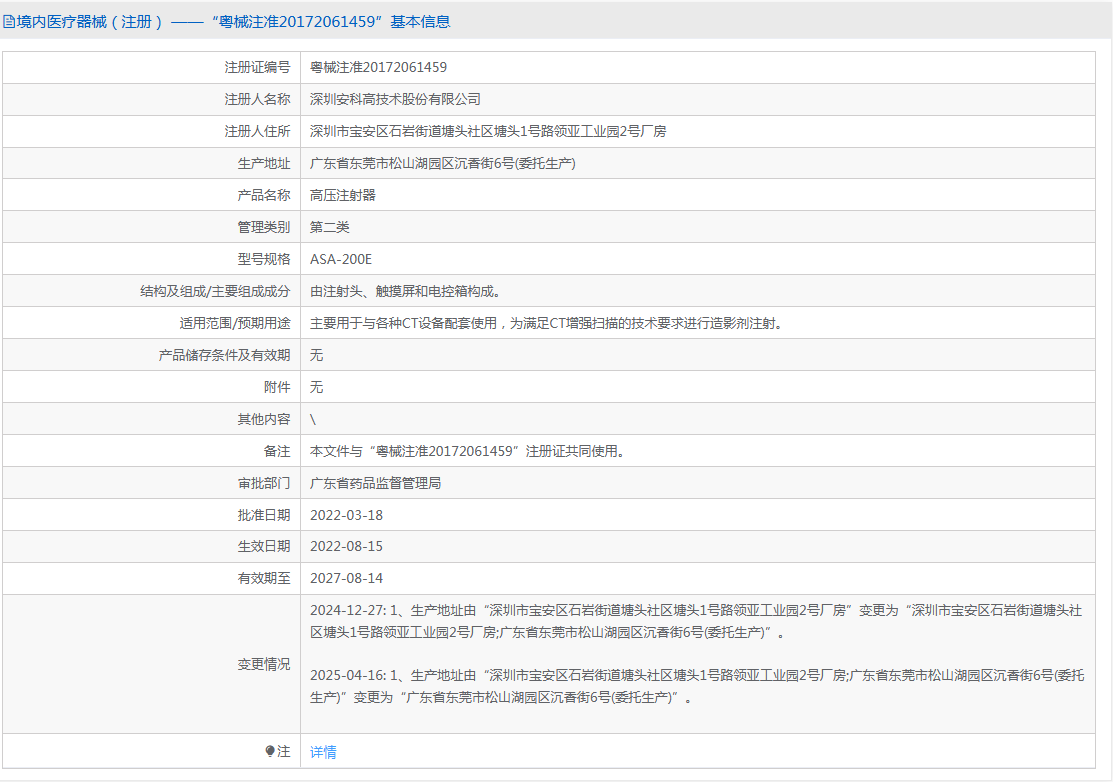The image size is (1113, 782).
Task: Select the 2024-12-27 change record paragraph
Action: click(696, 621)
